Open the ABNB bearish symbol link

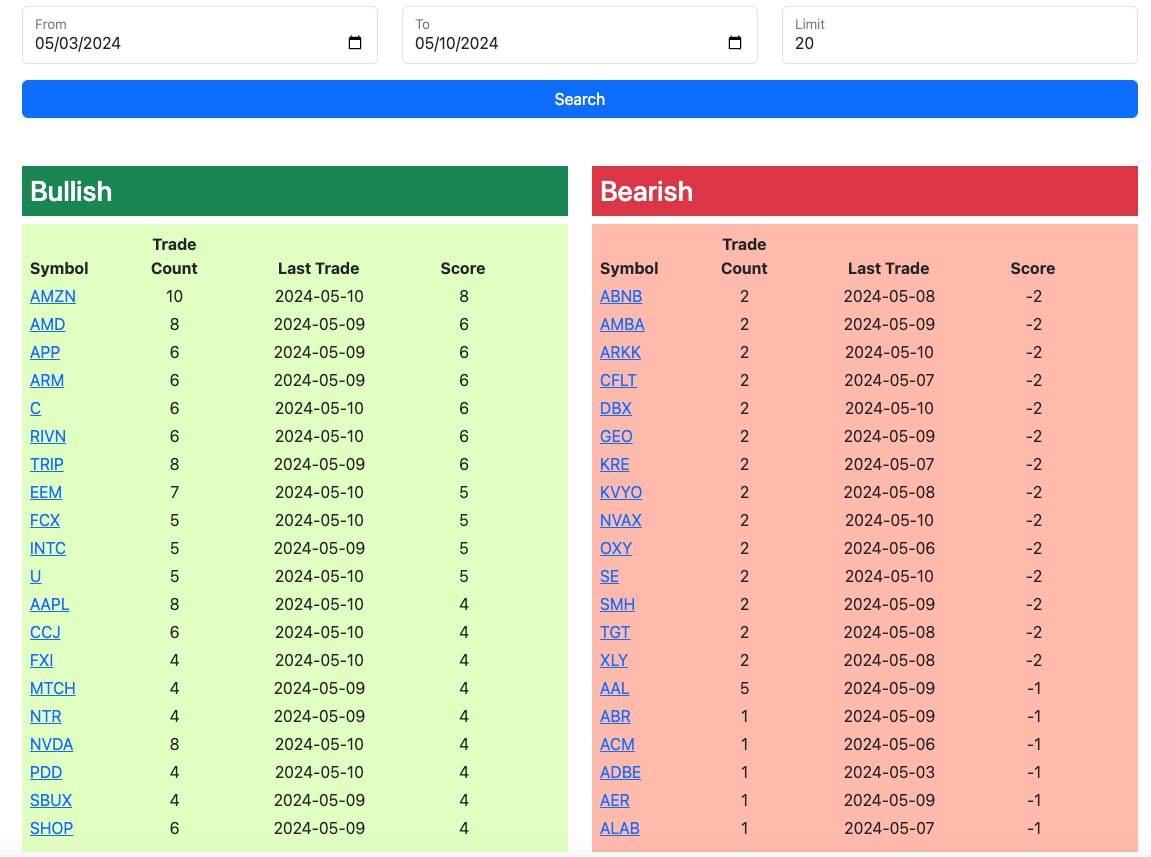(x=621, y=297)
